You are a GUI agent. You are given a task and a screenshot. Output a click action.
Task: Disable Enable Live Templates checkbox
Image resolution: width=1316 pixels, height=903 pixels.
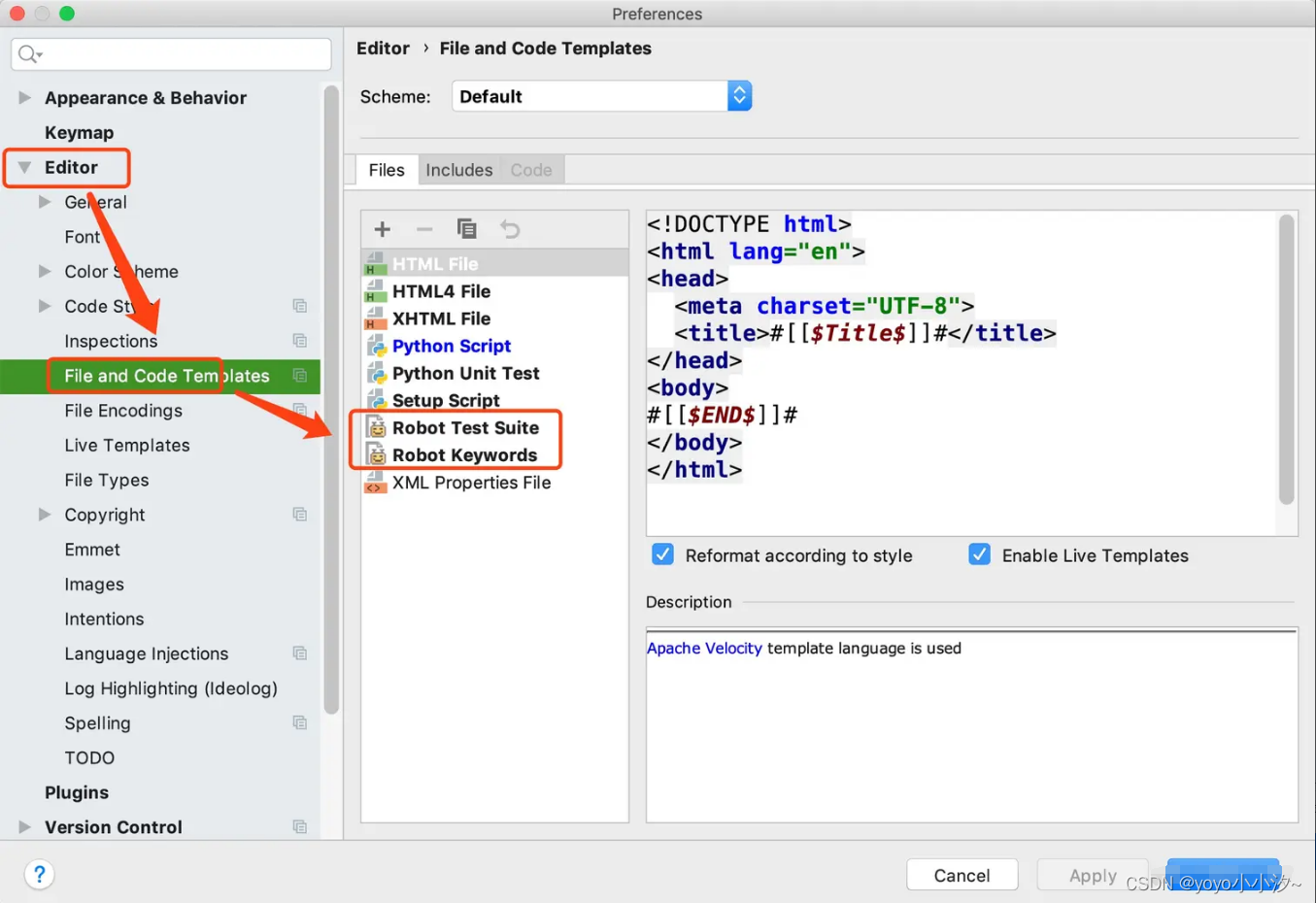(979, 554)
